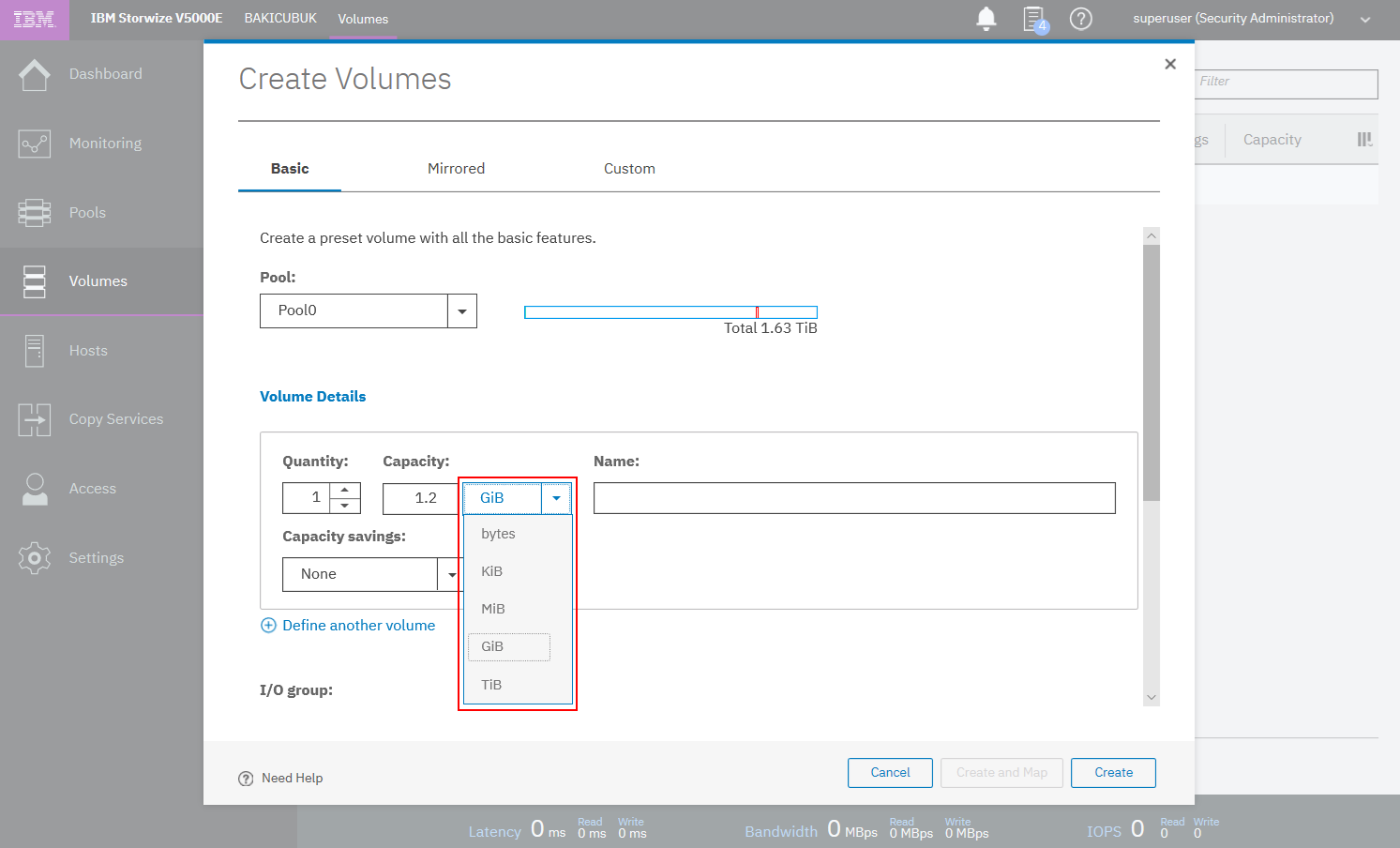Choose bytes from the unit list

tap(498, 534)
